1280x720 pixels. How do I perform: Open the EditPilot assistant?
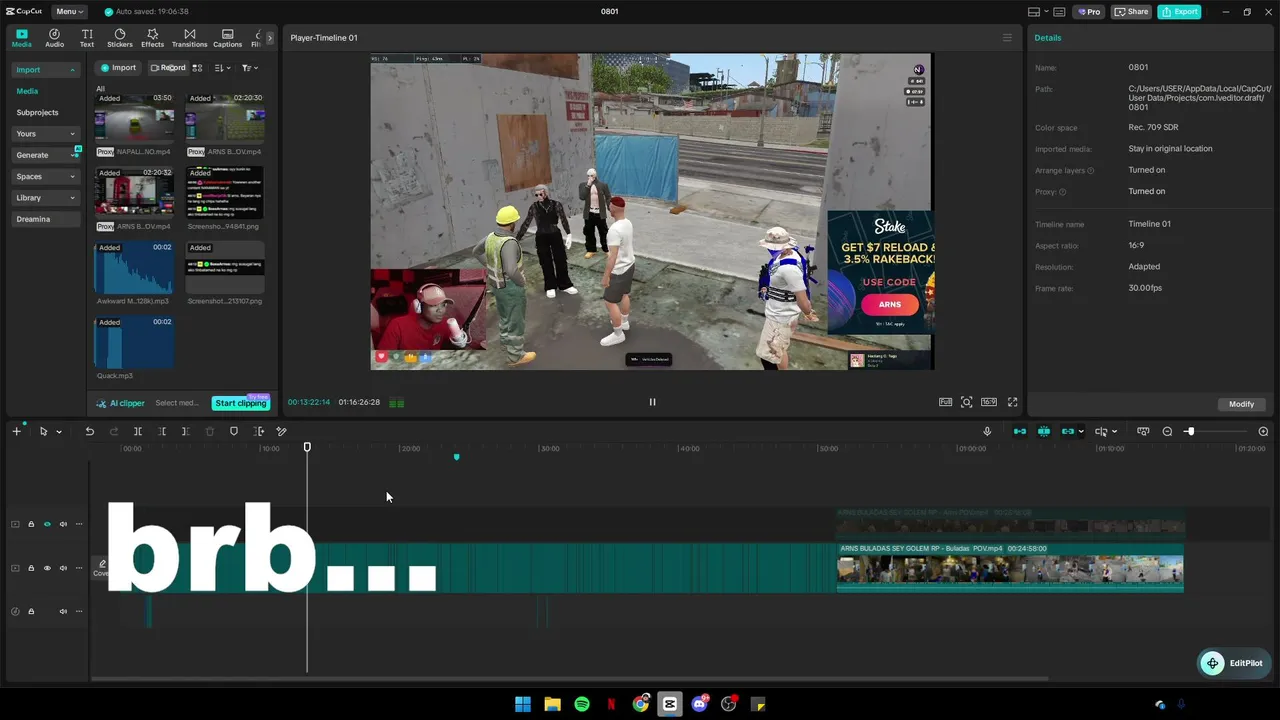point(1234,663)
